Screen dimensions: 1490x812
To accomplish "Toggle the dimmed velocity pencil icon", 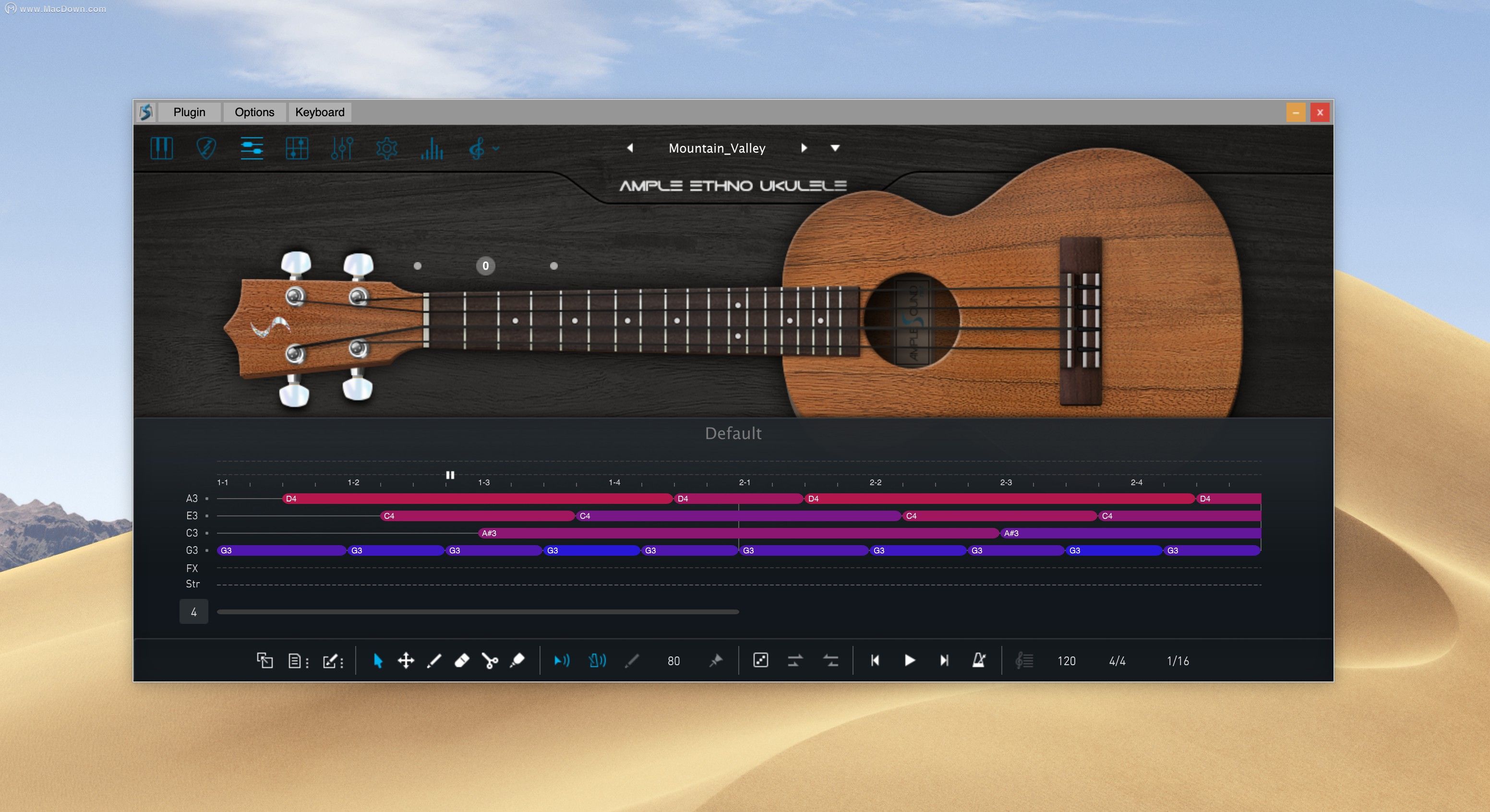I will pyautogui.click(x=632, y=660).
